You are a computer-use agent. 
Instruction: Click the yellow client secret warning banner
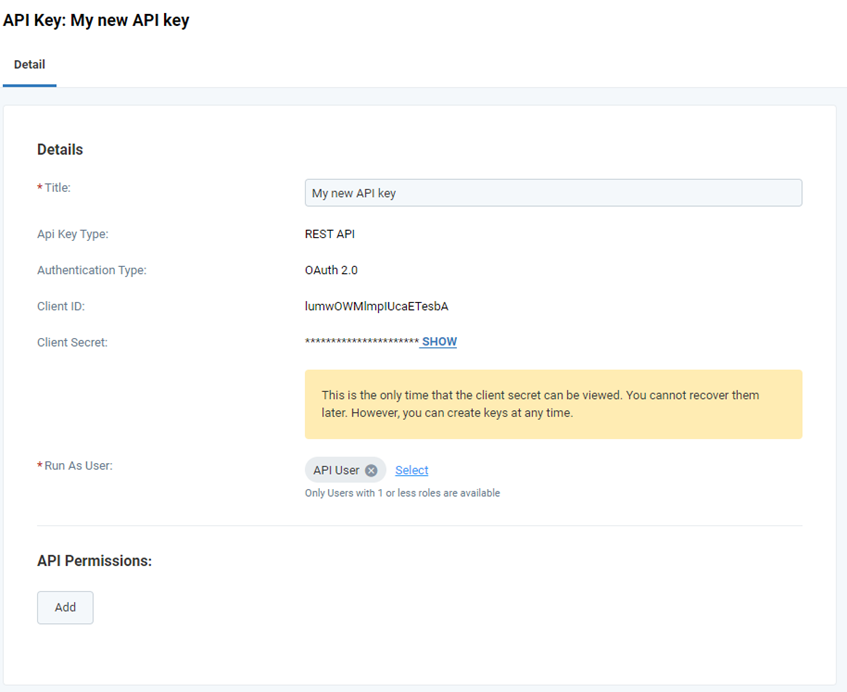552,404
